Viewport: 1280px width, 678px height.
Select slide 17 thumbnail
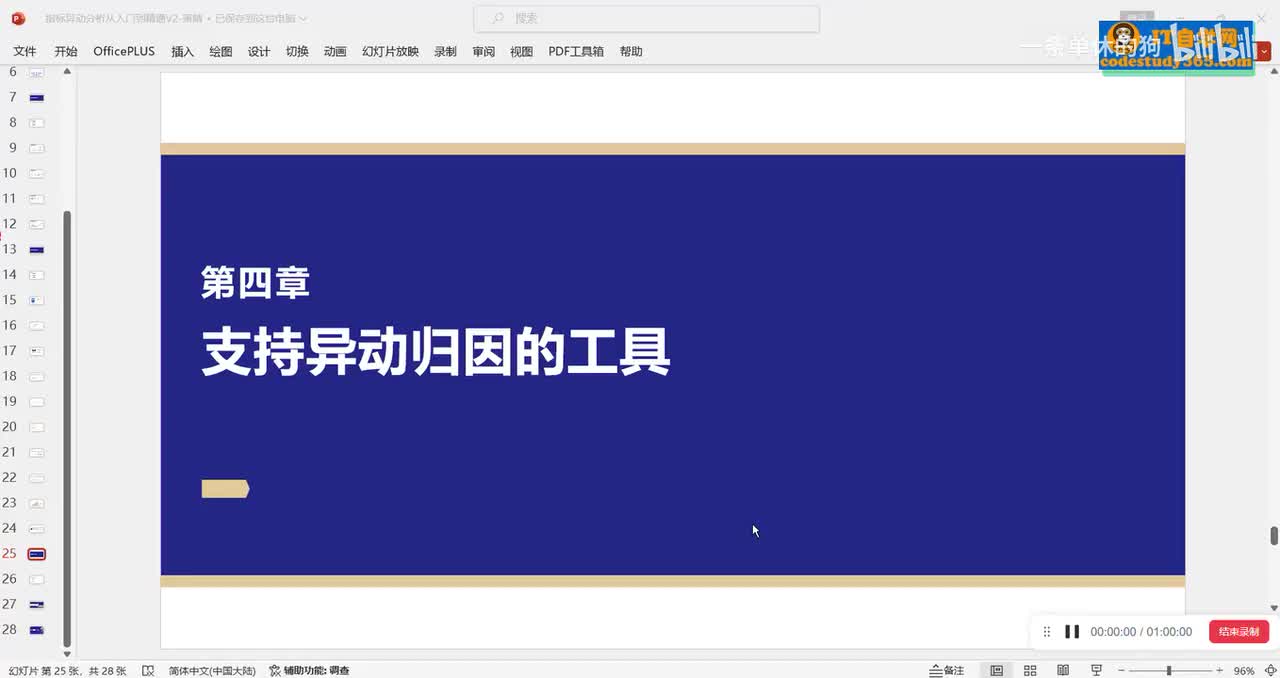36,351
